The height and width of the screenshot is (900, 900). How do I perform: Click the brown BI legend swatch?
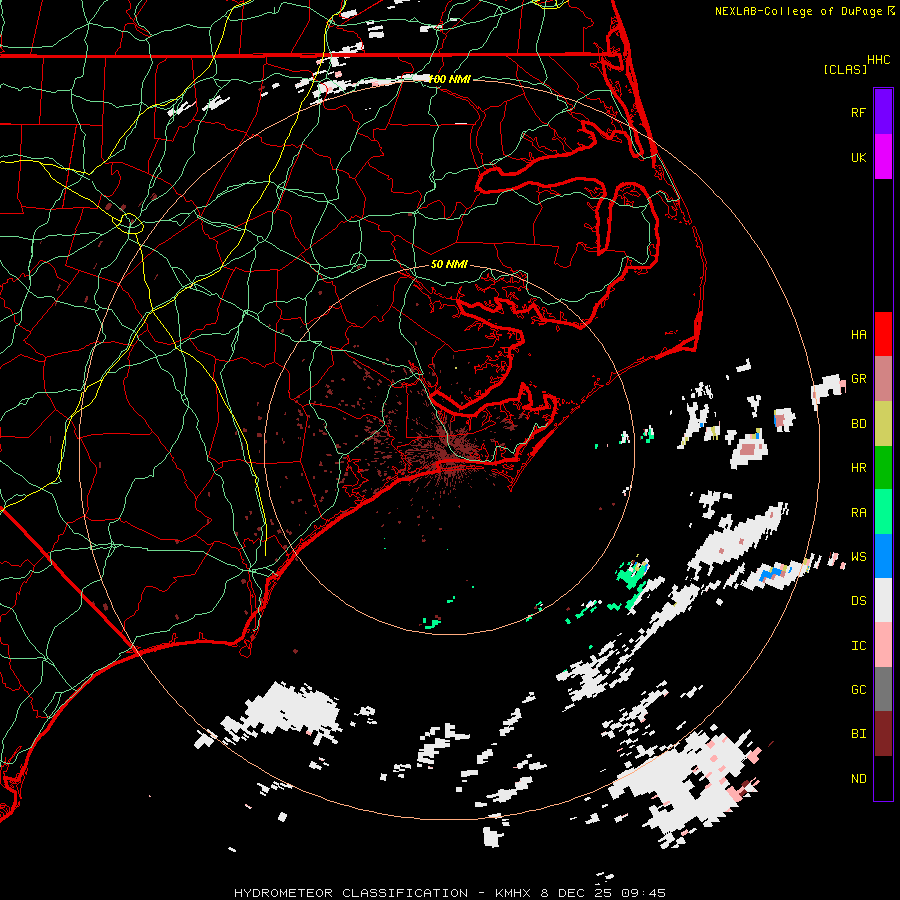[x=883, y=734]
